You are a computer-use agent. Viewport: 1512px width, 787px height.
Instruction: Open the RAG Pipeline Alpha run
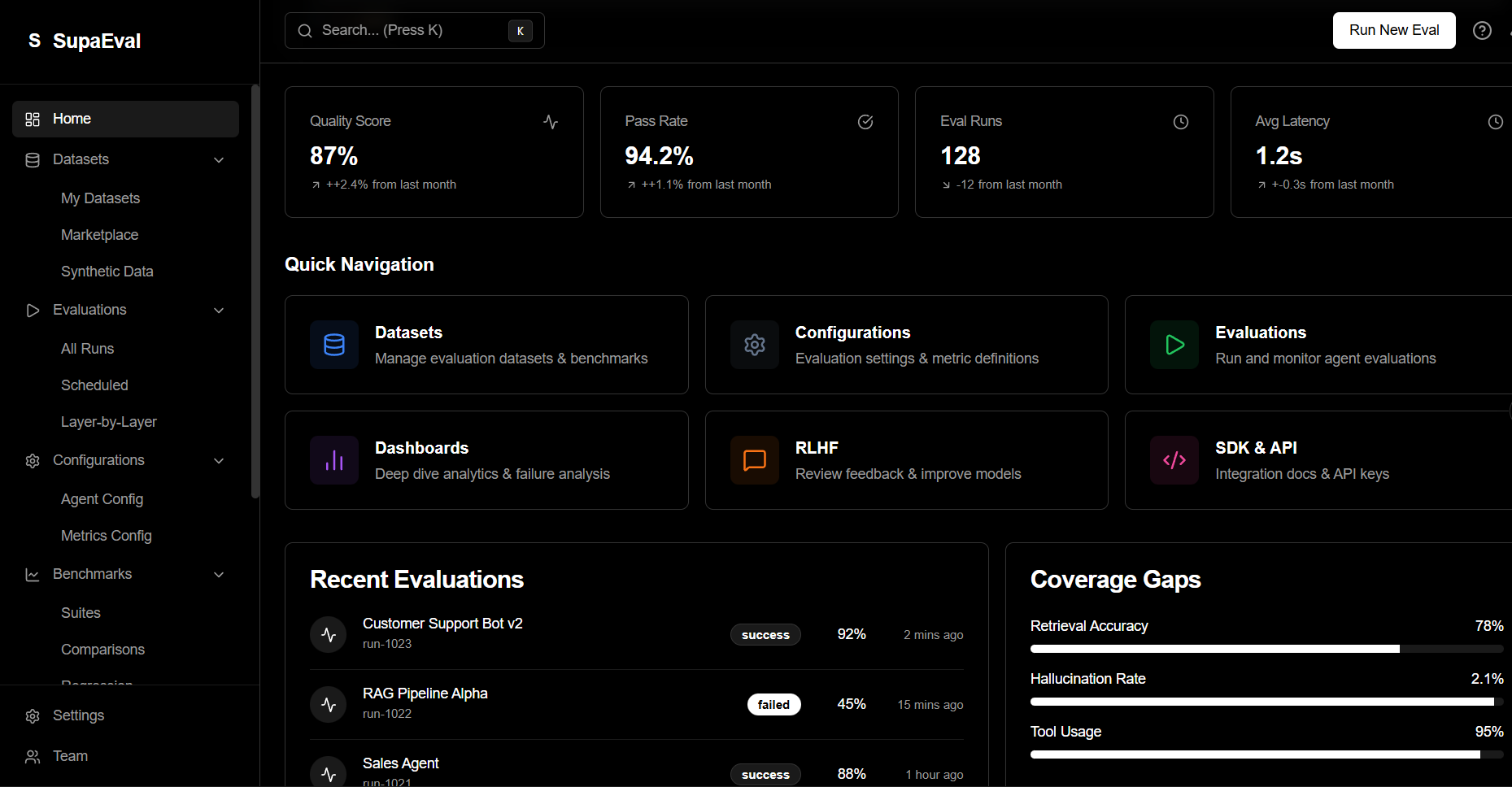(425, 694)
